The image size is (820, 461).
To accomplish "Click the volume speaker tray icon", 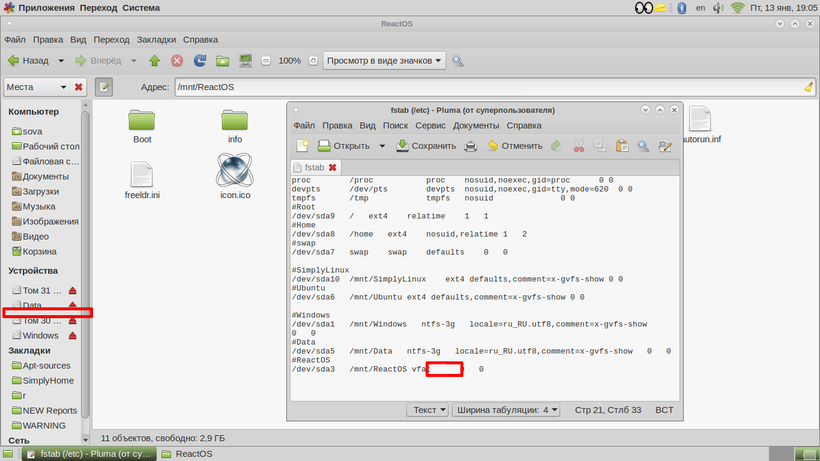I will point(719,8).
